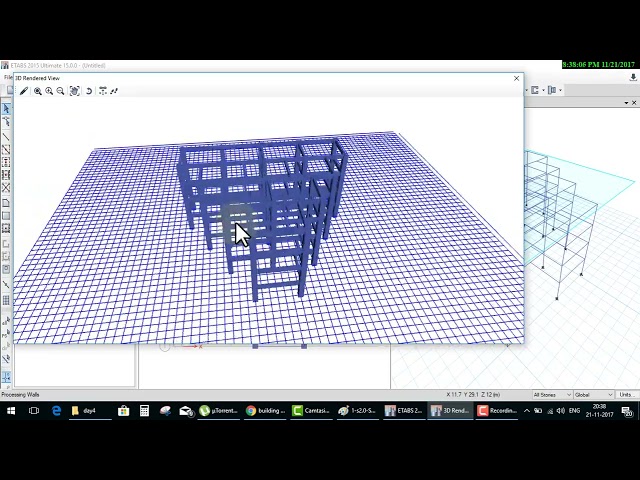Screen dimensions: 640x480
Task: Select the pan hand tool in rendered view
Action: [x=74, y=91]
